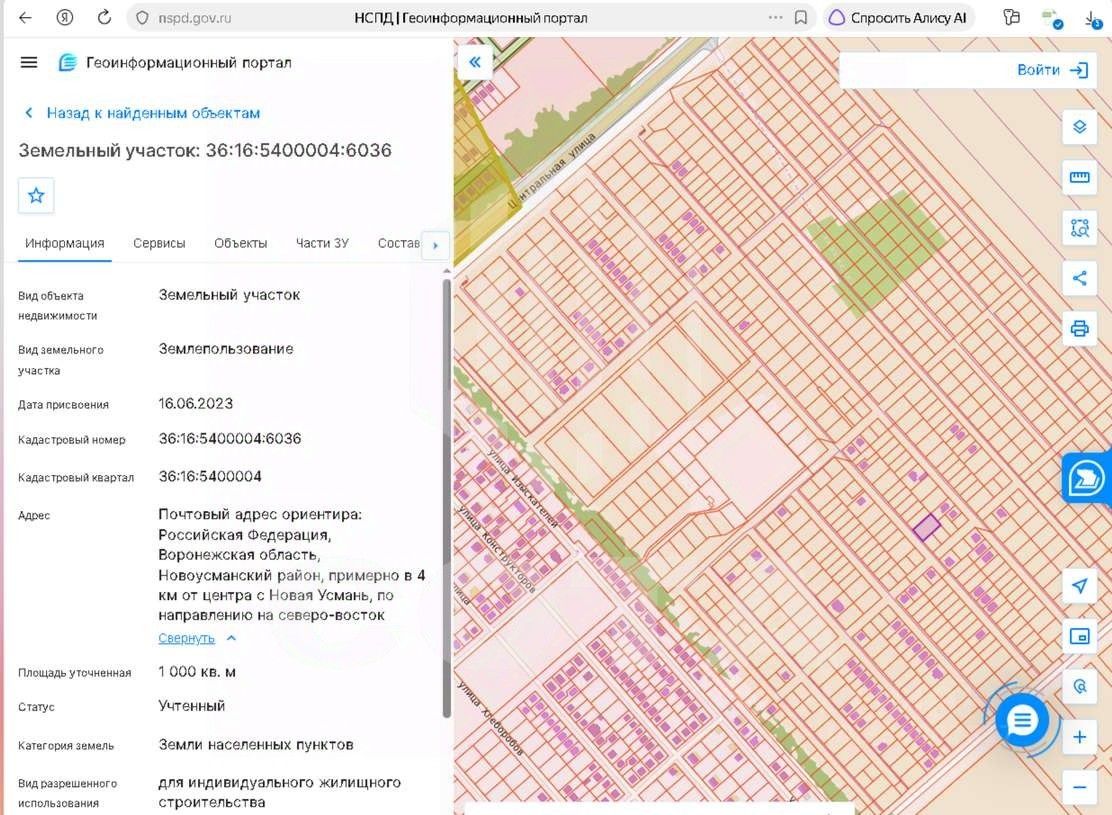The height and width of the screenshot is (815, 1112).
Task: Select the area value 1 000 кв. м
Action: (197, 672)
